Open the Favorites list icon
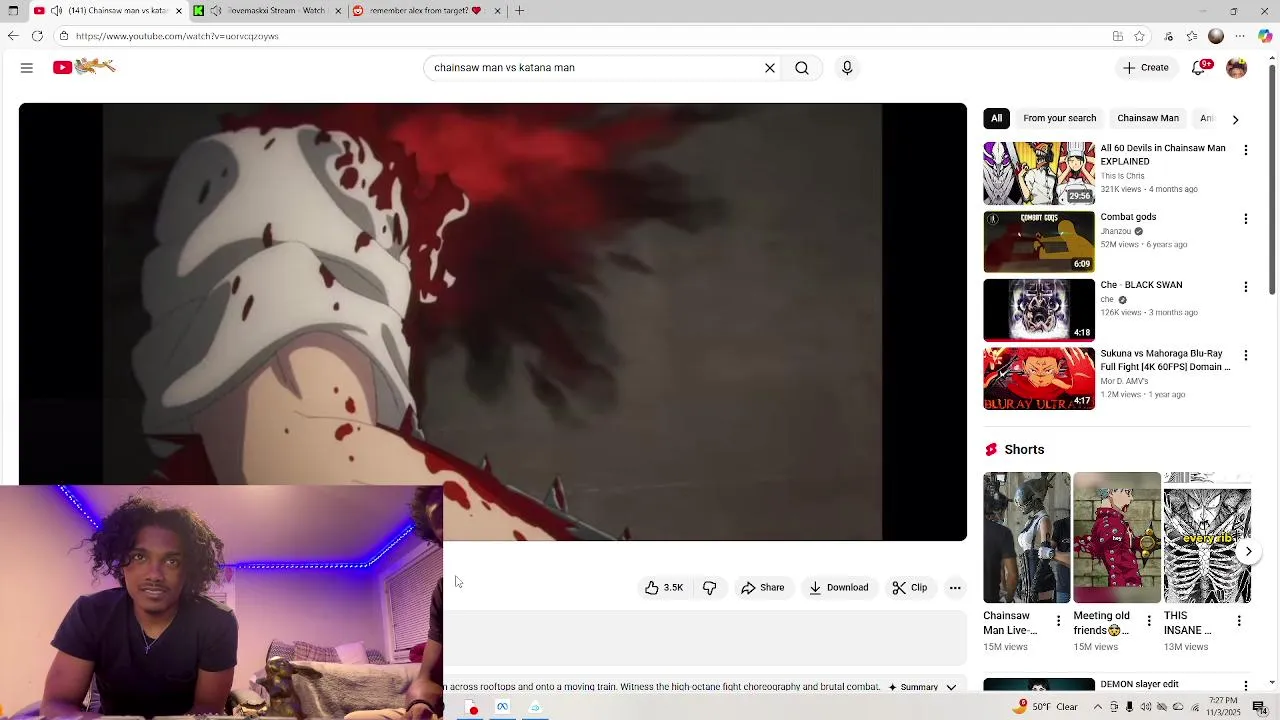 click(x=1192, y=36)
